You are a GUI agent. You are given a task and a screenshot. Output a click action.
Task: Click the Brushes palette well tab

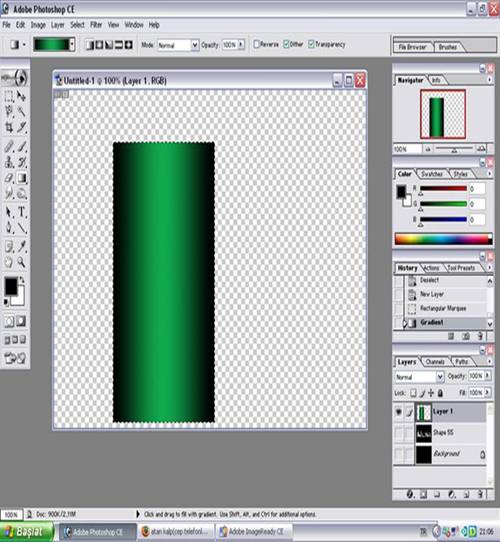(448, 47)
